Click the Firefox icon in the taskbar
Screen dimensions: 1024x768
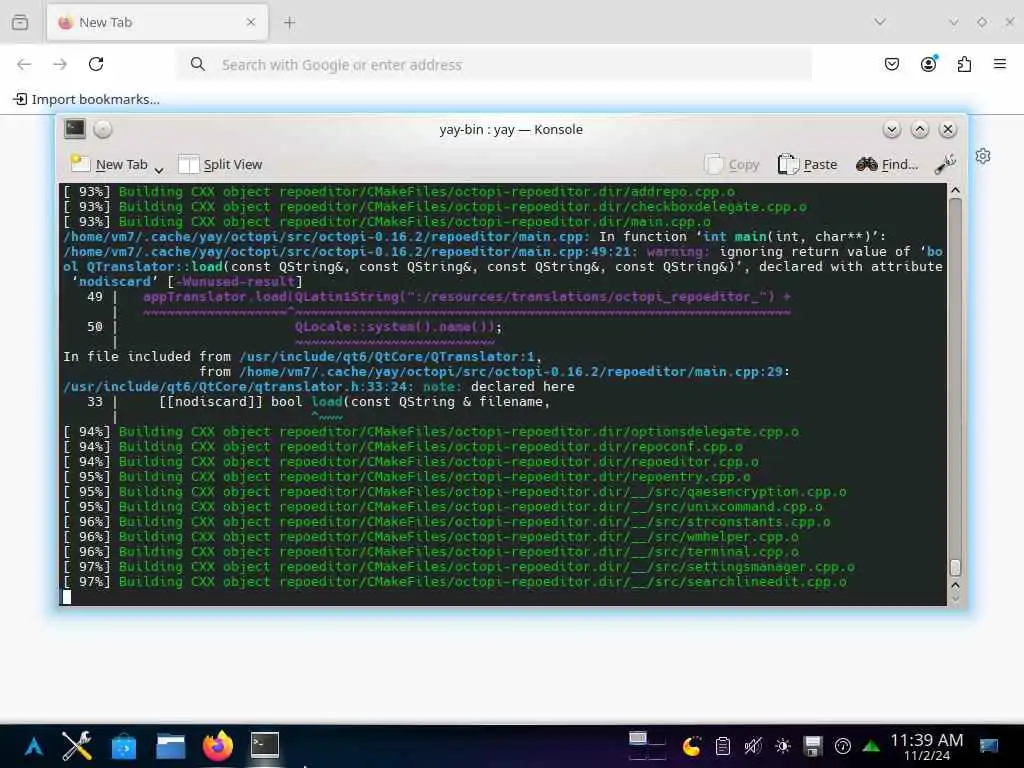(x=218, y=746)
